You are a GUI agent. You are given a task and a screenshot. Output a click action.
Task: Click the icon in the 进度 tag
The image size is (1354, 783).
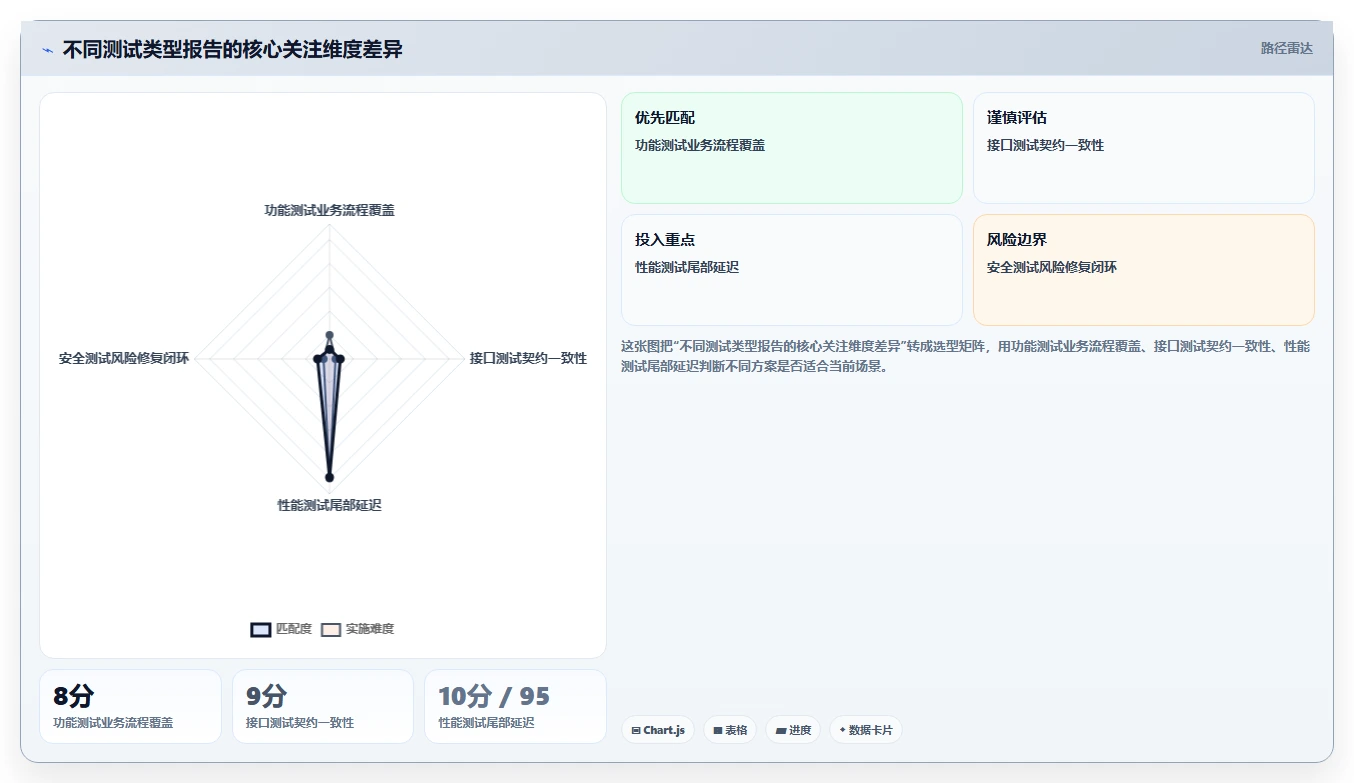point(781,731)
